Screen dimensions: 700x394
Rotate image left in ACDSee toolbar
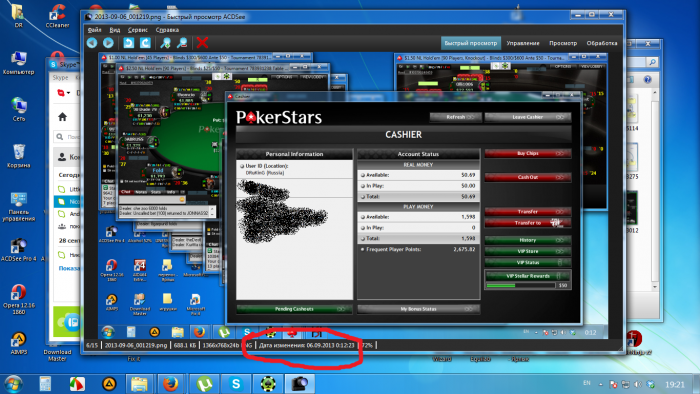coord(129,43)
